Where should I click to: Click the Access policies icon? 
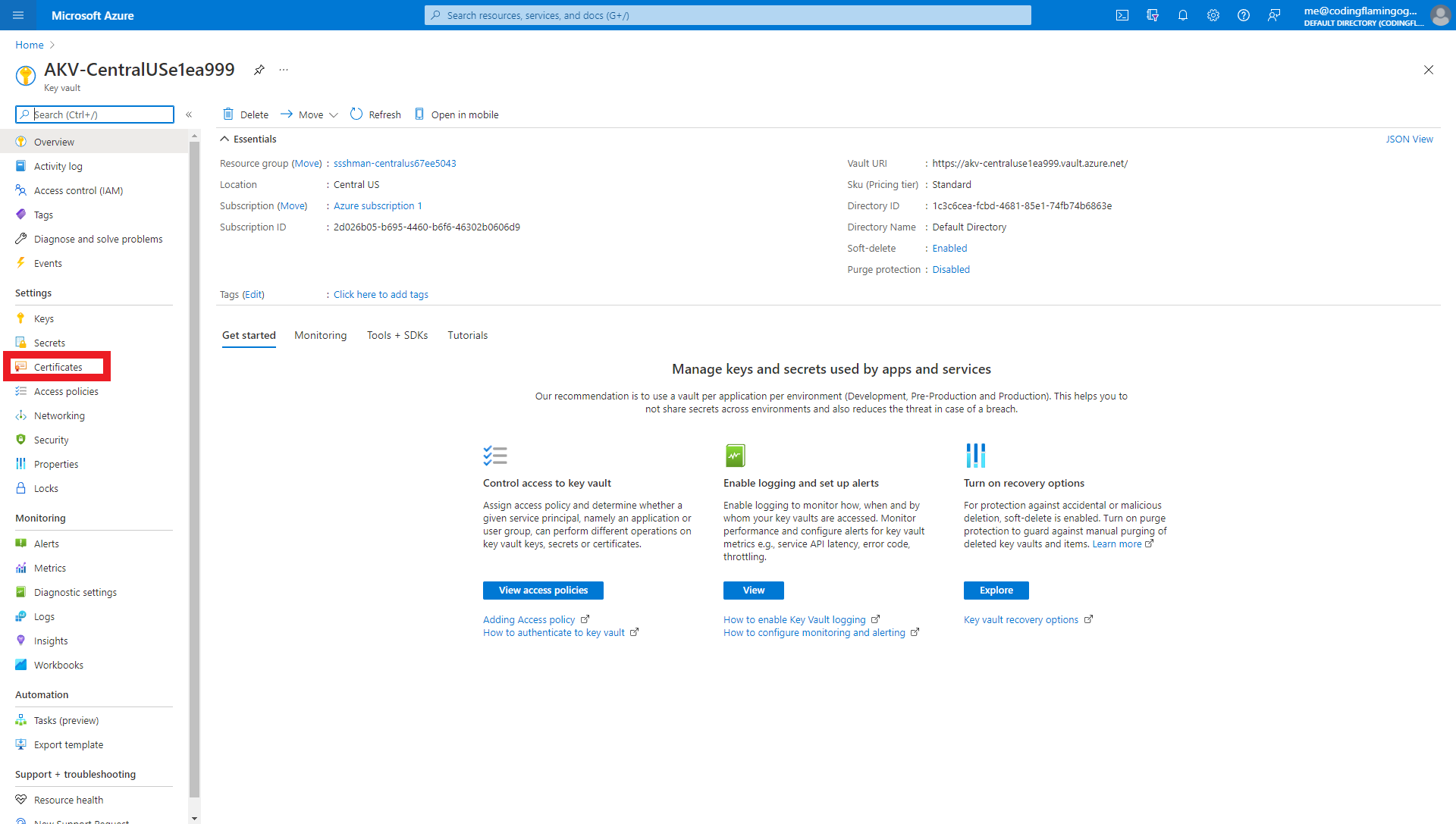pos(22,391)
